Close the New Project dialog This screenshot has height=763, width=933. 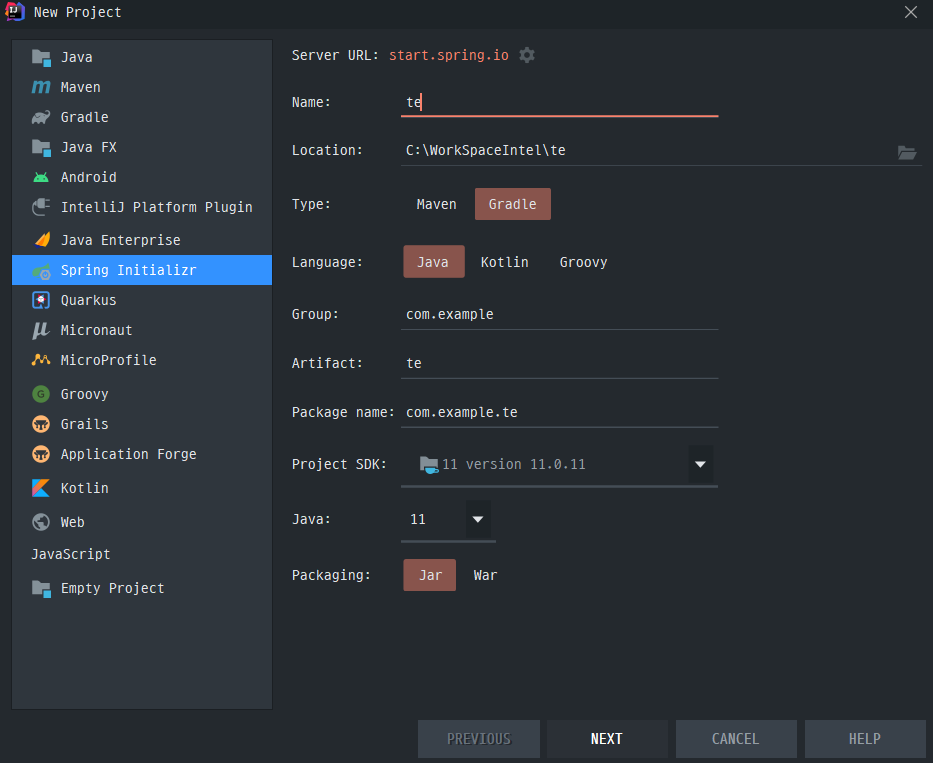pyautogui.click(x=910, y=12)
